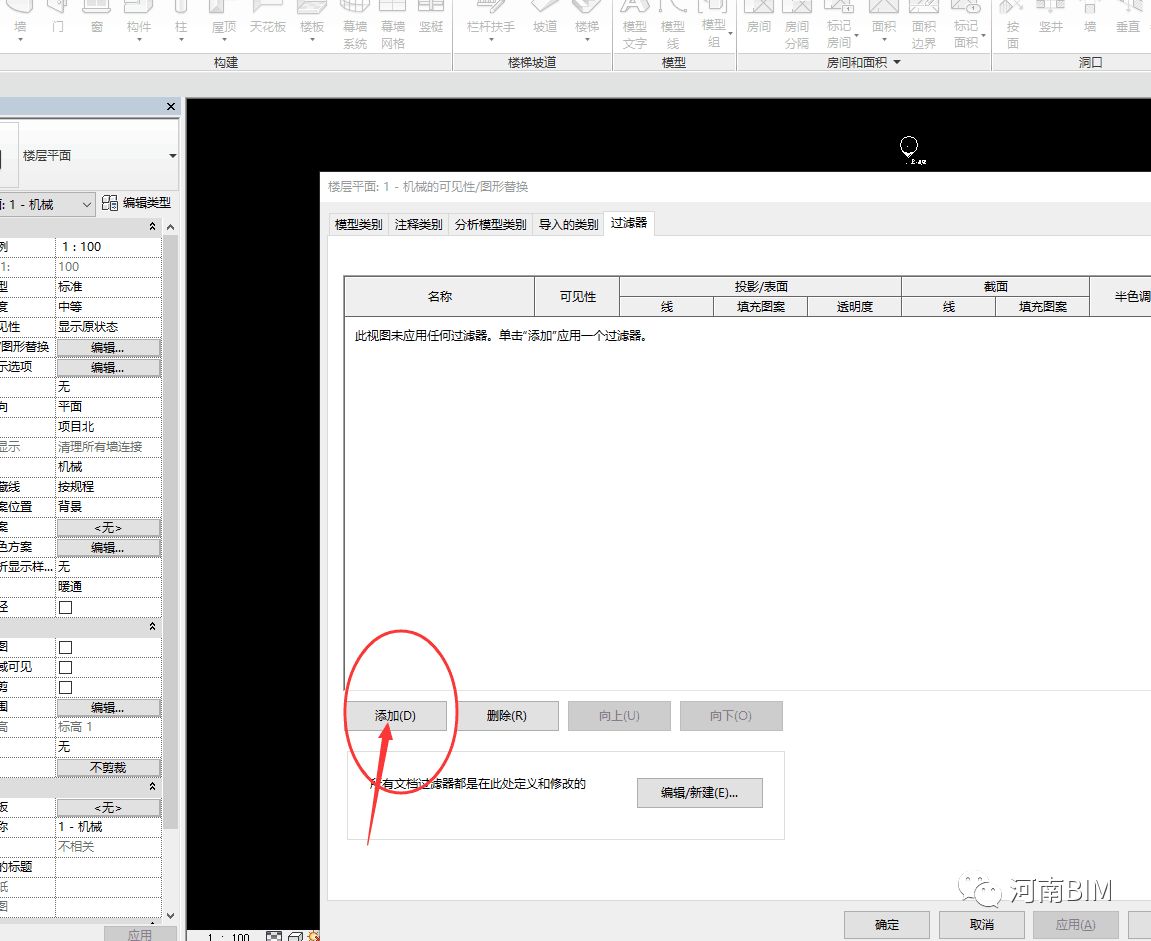Select the 楼梯 stair tool
The width and height of the screenshot is (1151, 941).
[587, 22]
